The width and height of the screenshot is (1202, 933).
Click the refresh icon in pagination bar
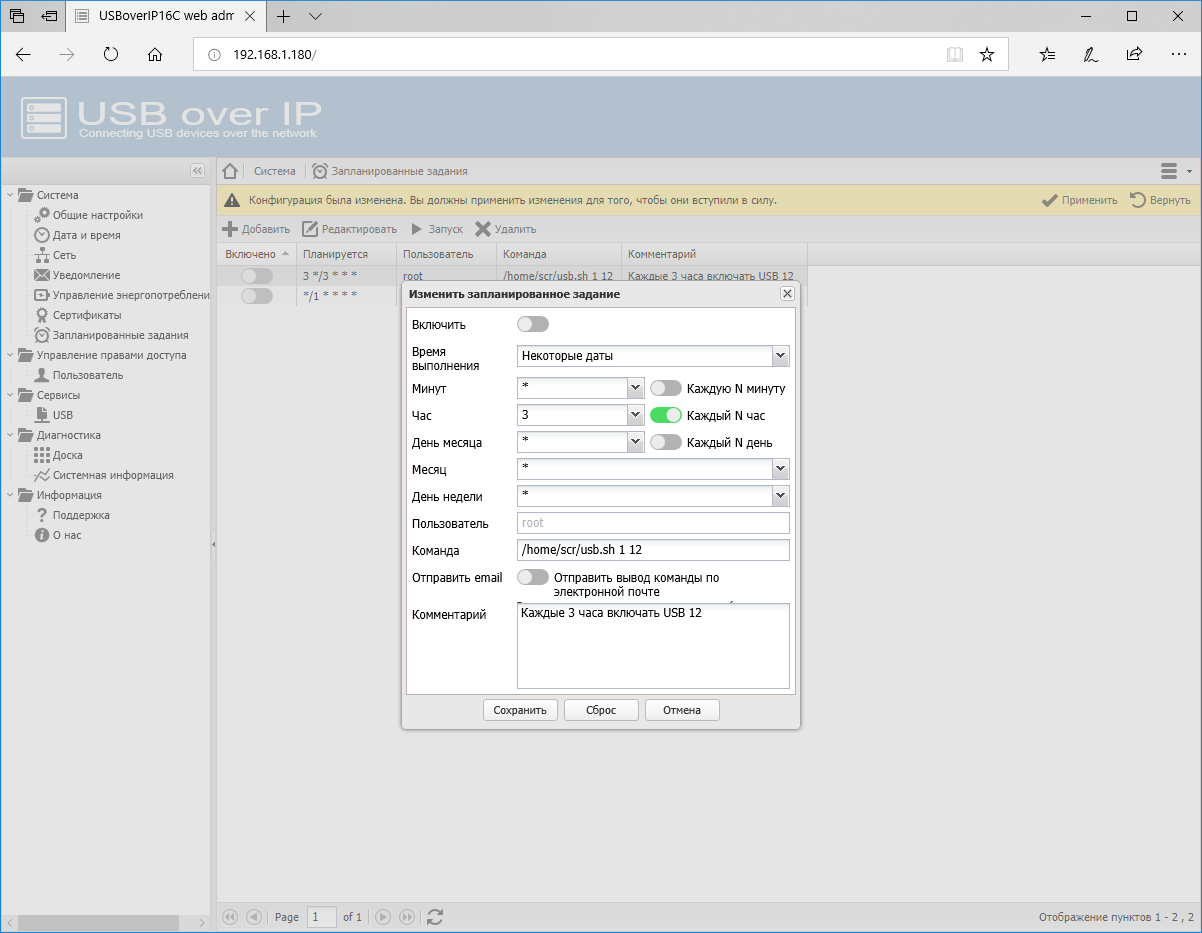click(435, 916)
